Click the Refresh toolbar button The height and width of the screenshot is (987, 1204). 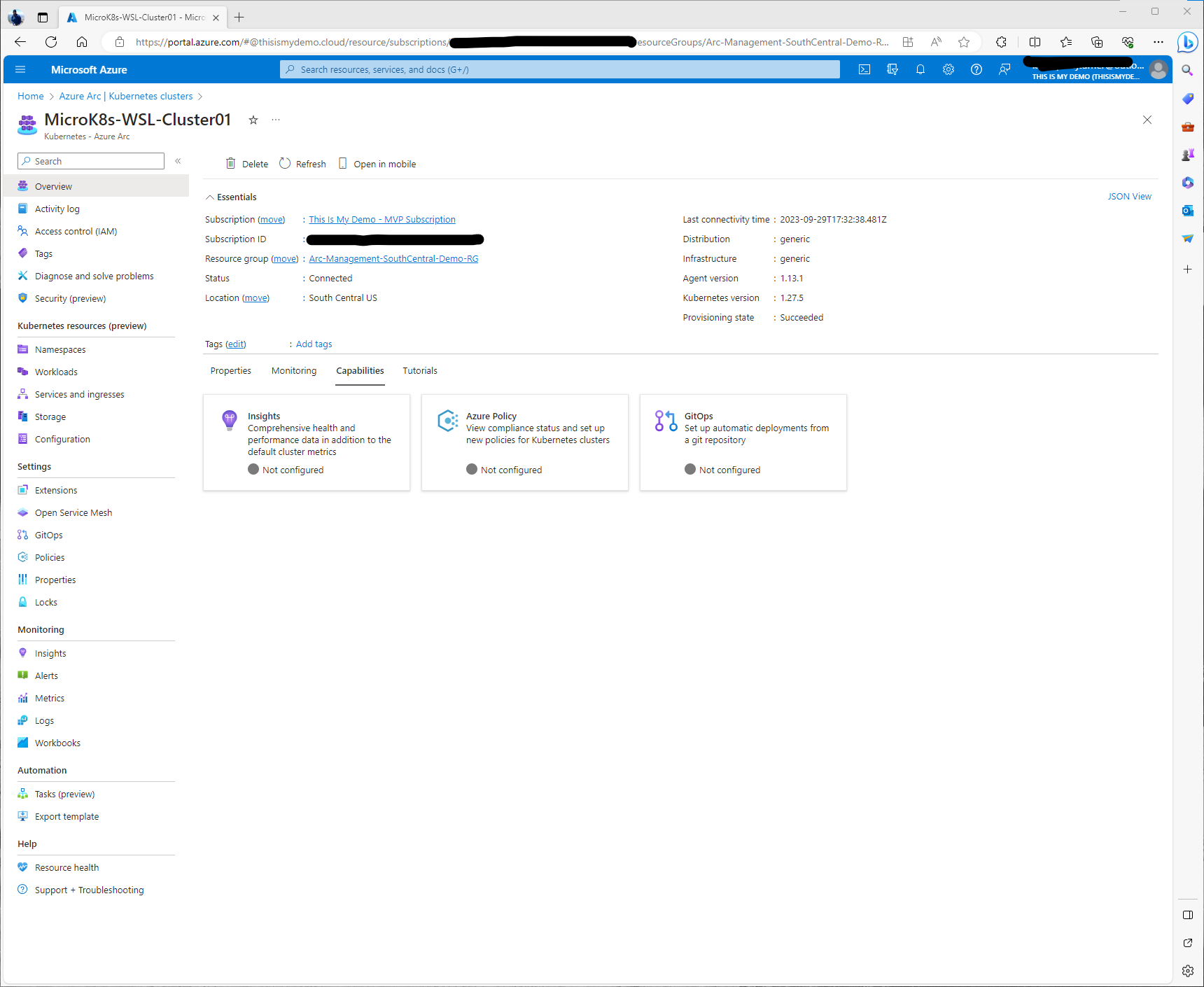(303, 164)
